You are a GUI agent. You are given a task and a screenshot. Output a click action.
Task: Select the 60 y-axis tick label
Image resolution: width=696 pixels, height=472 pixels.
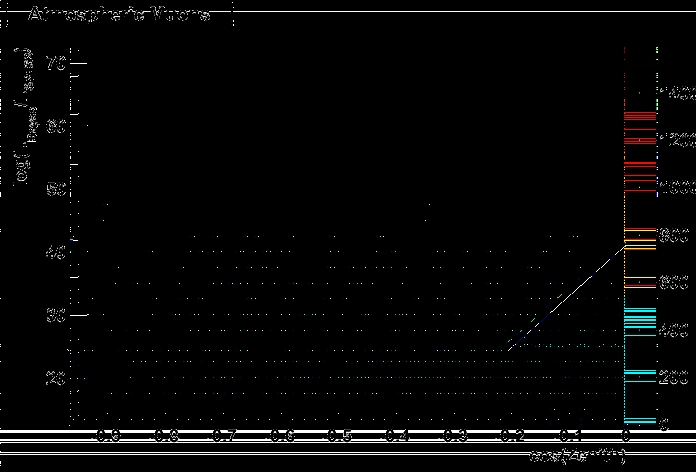pyautogui.click(x=54, y=127)
